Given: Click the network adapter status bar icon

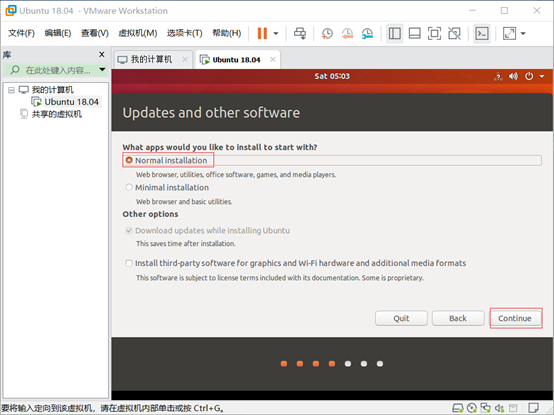Looking at the screenshot, I should coord(486,408).
